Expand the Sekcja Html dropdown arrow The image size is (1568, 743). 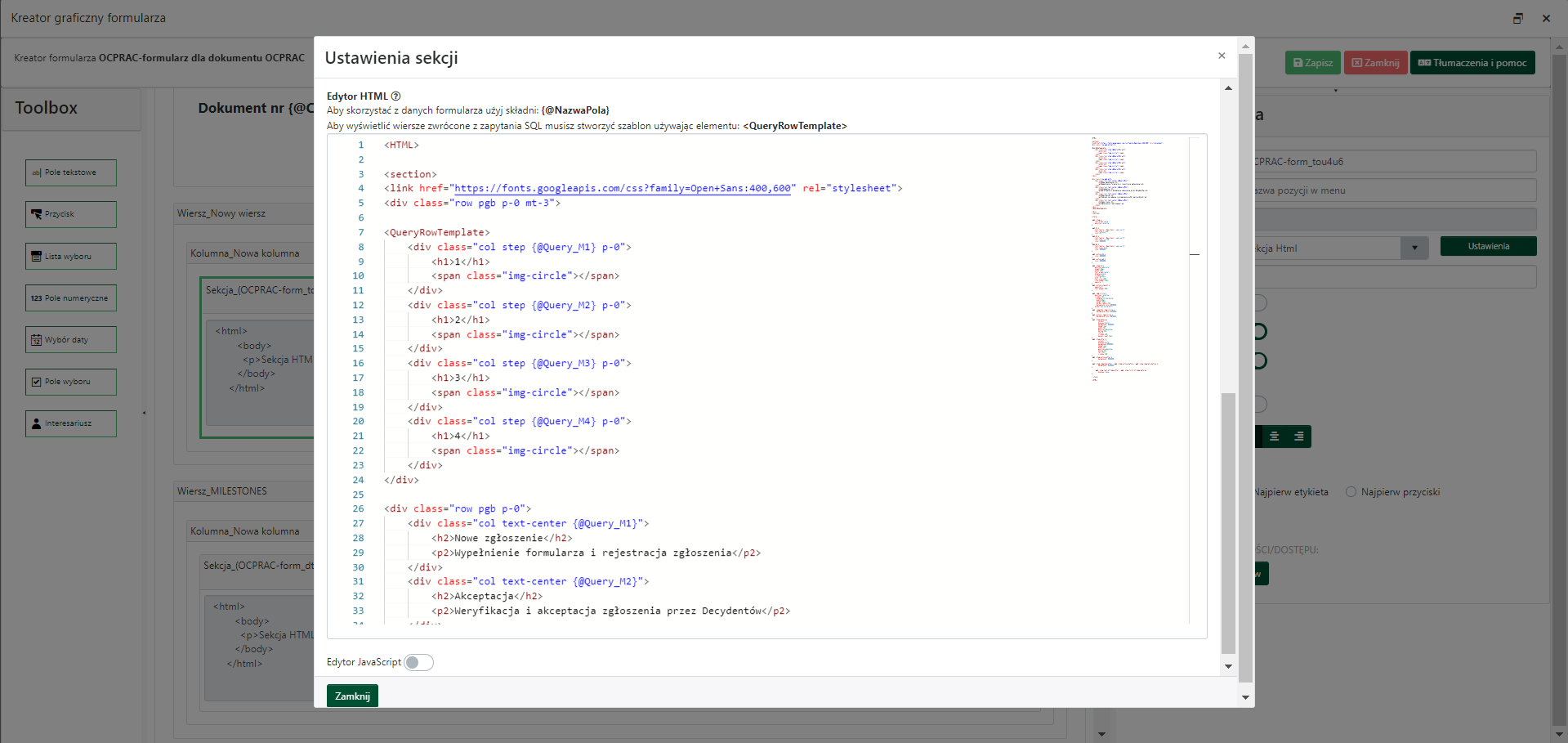pyautogui.click(x=1414, y=248)
